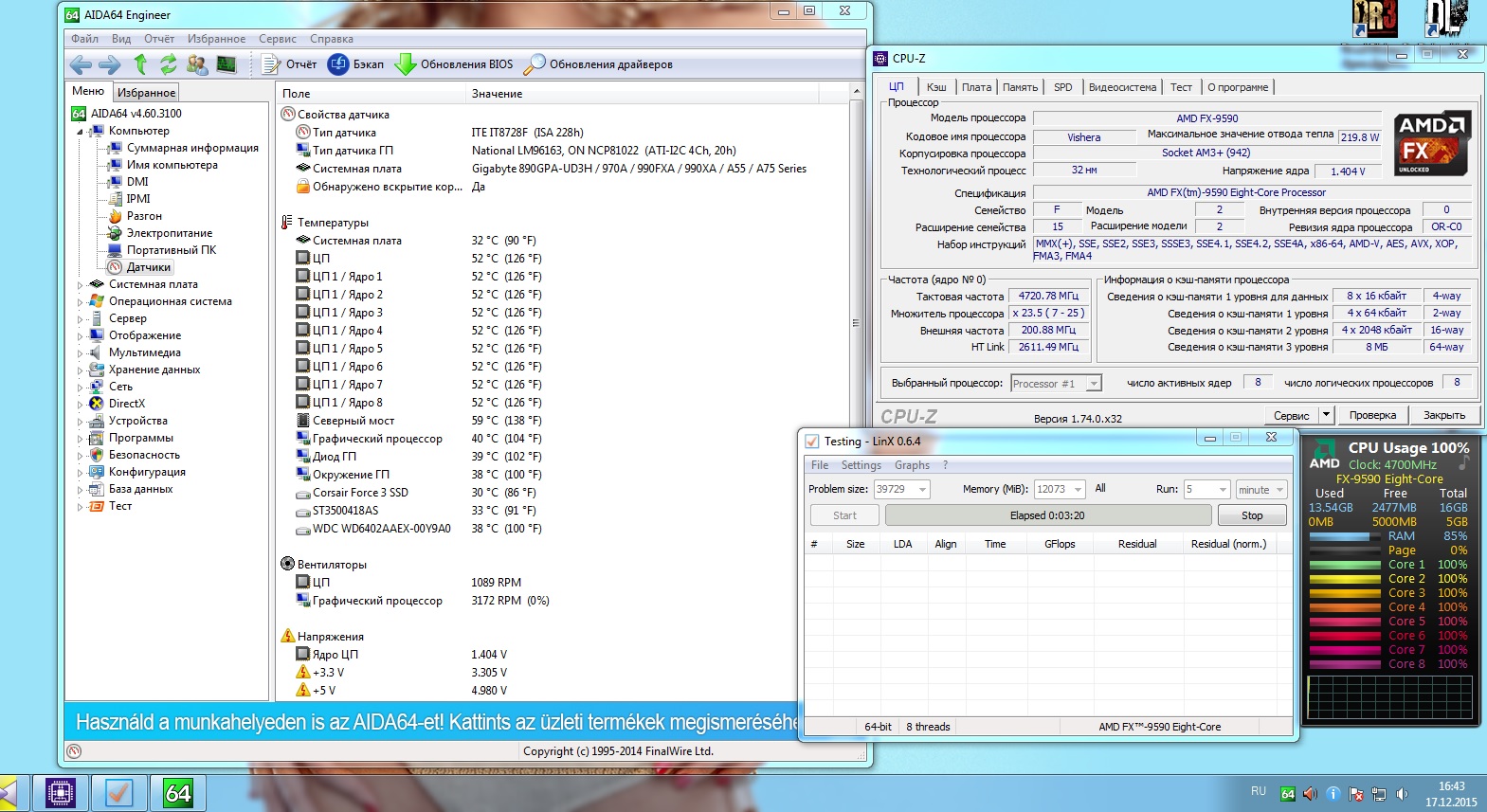
Task: Open the Settings menu in LinX
Action: [861, 465]
